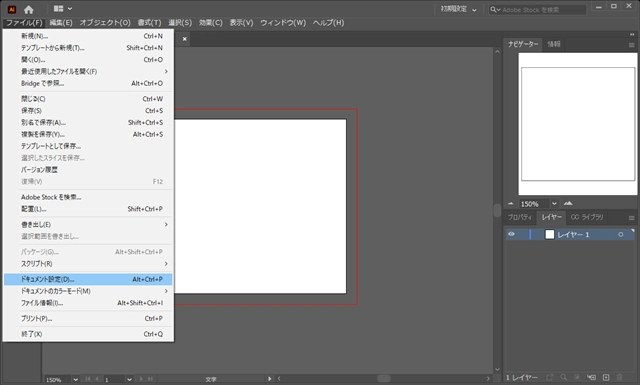Close the document tab with the x

(x=184, y=39)
